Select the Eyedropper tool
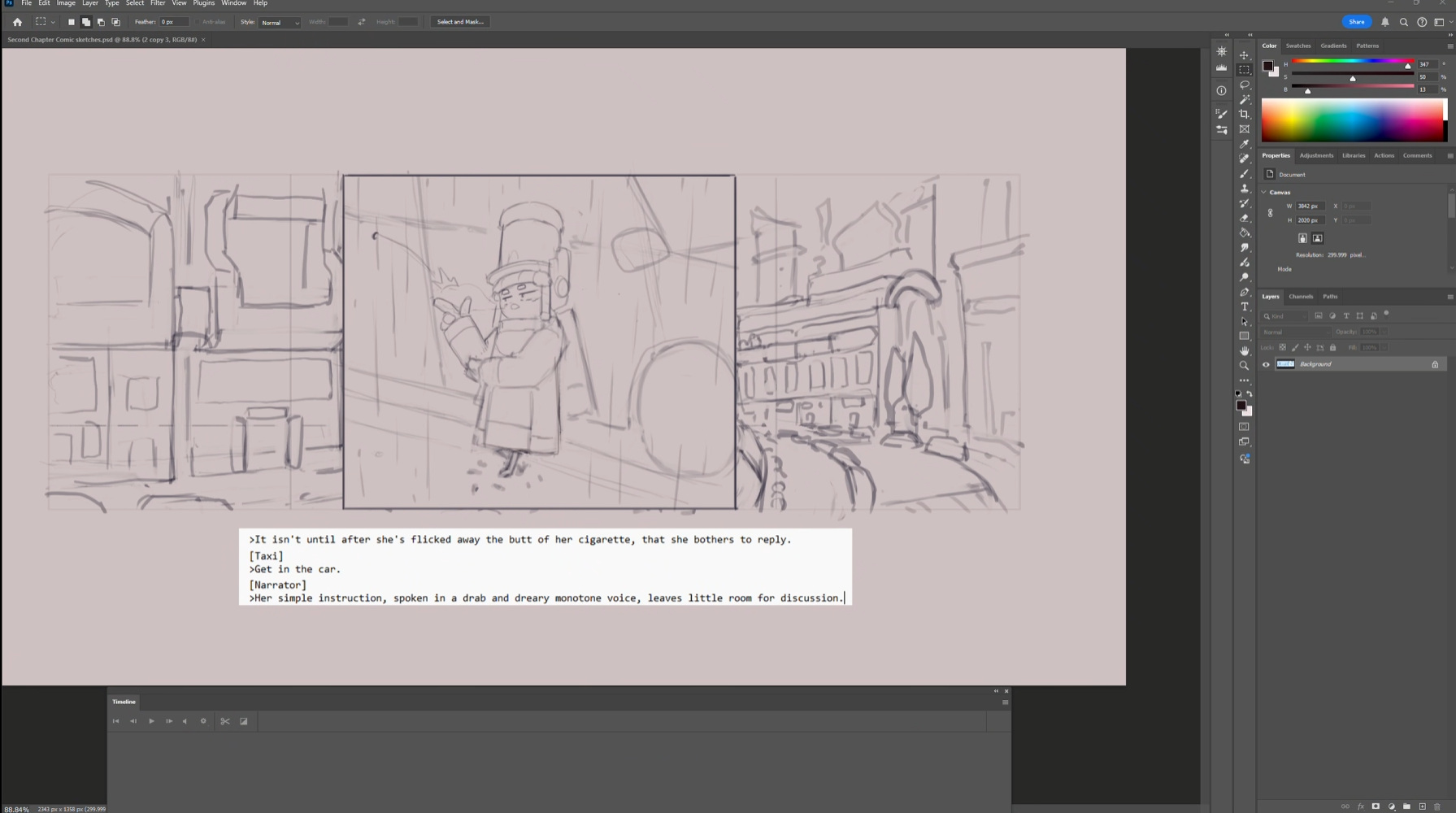 [x=1244, y=144]
